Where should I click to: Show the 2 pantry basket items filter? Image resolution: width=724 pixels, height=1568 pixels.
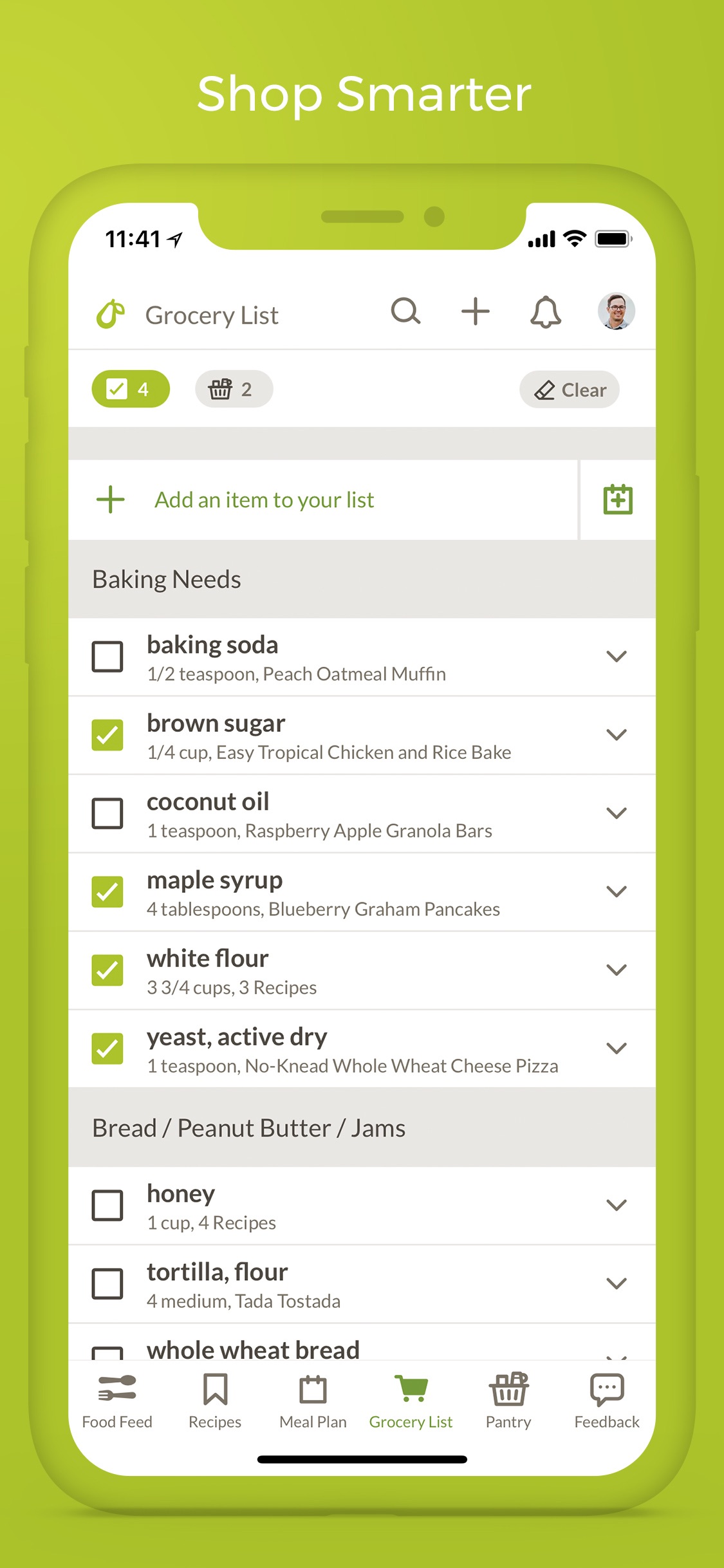234,389
